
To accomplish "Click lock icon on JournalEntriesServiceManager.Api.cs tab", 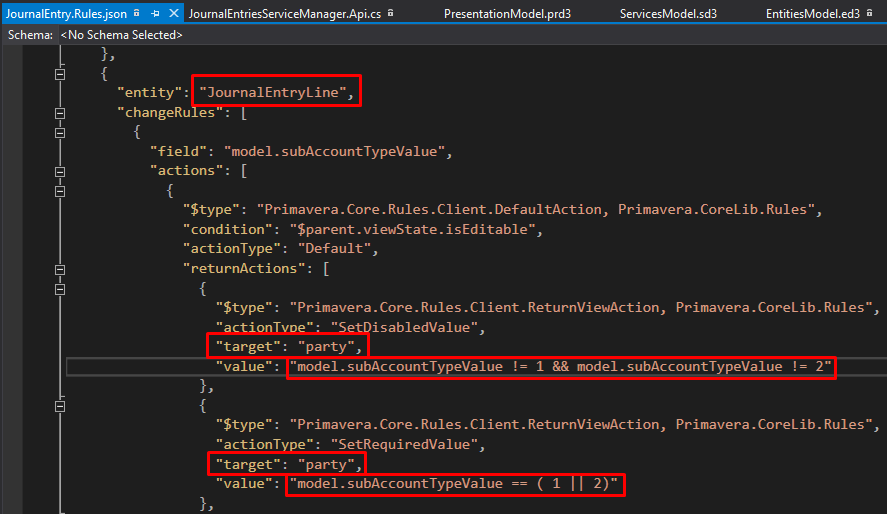I will pyautogui.click(x=390, y=12).
